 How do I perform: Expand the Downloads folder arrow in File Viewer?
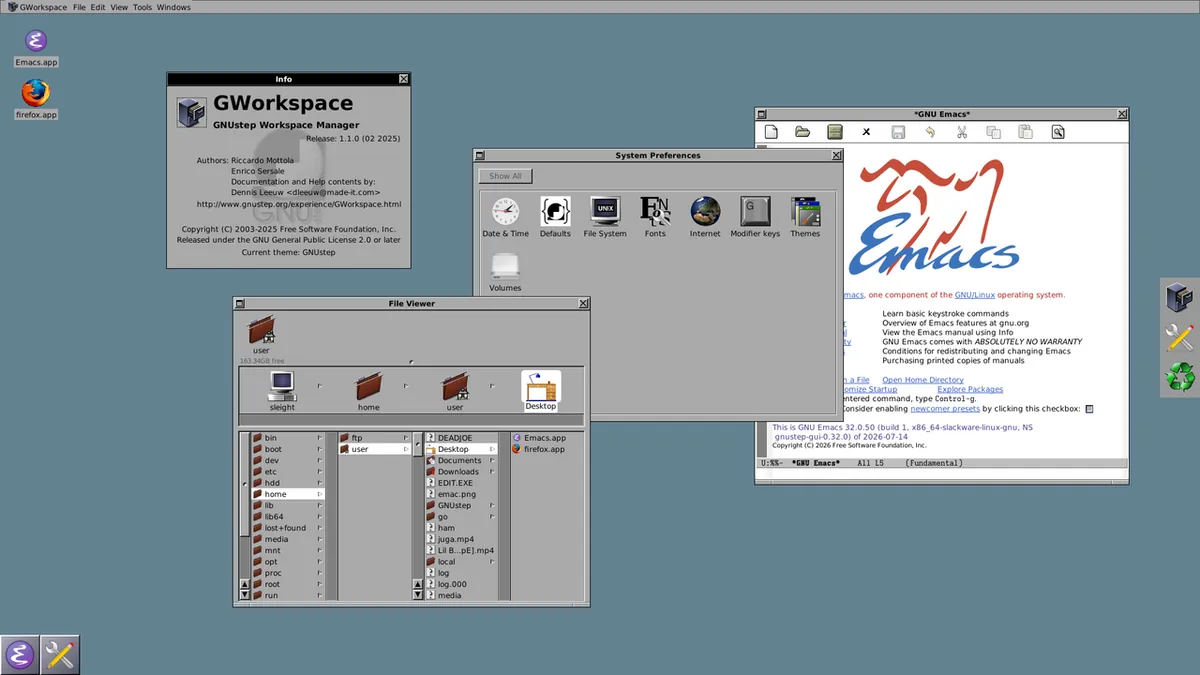click(492, 472)
